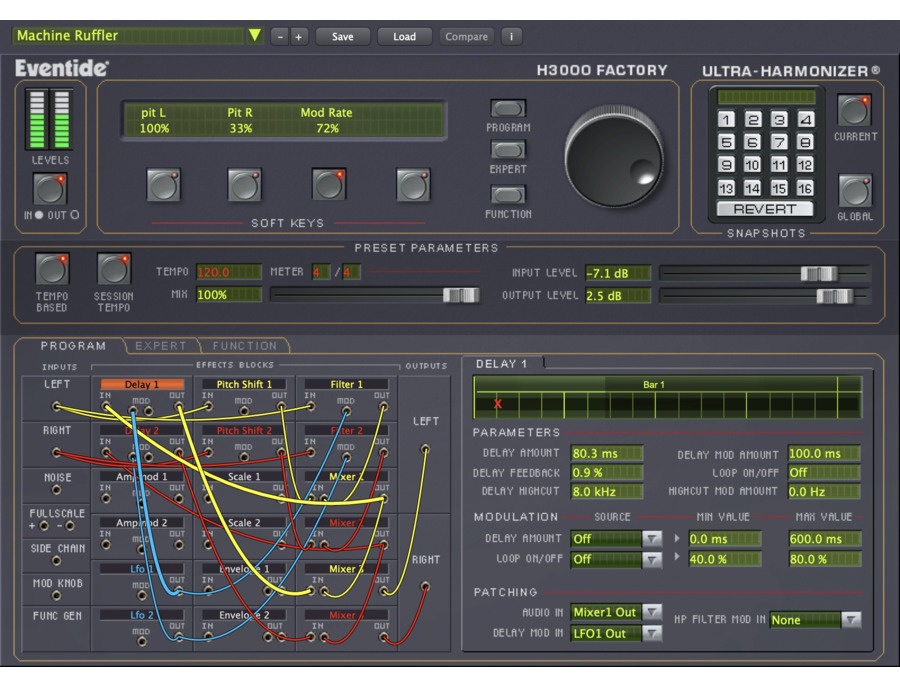Click the SESSION TEMPO knob
This screenshot has height=687, width=900.
click(112, 270)
